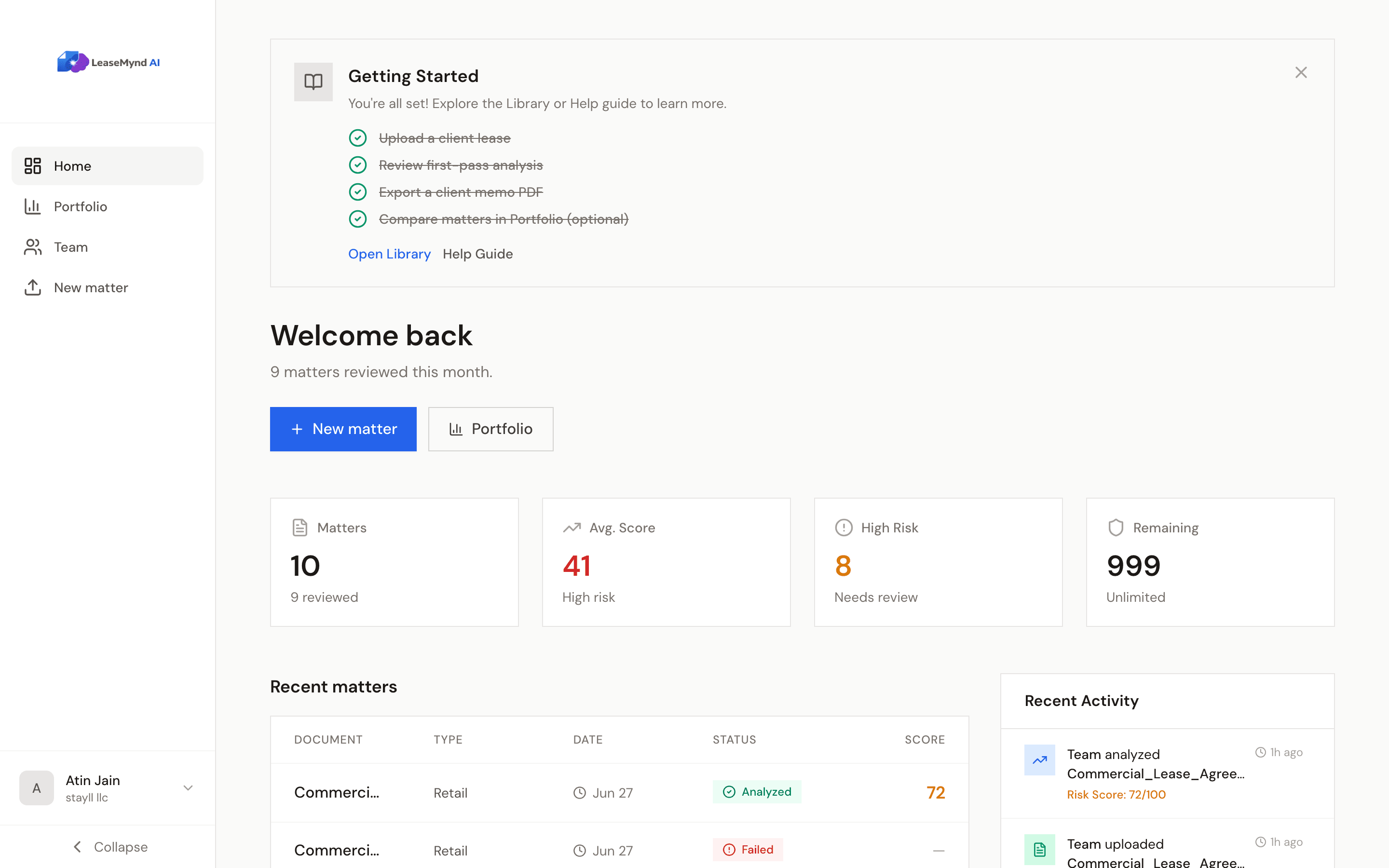1389x868 pixels.
Task: Sort by the DATE column header
Action: coord(588,739)
